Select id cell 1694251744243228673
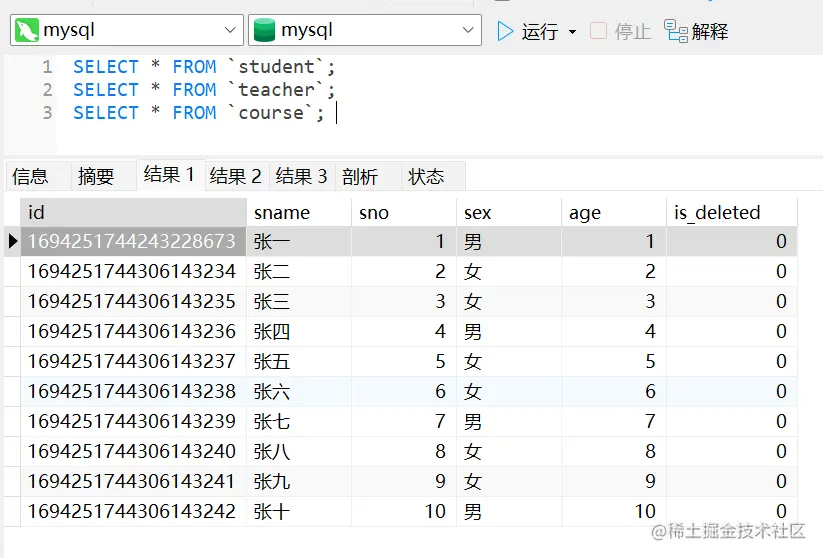The image size is (823, 558). click(133, 241)
